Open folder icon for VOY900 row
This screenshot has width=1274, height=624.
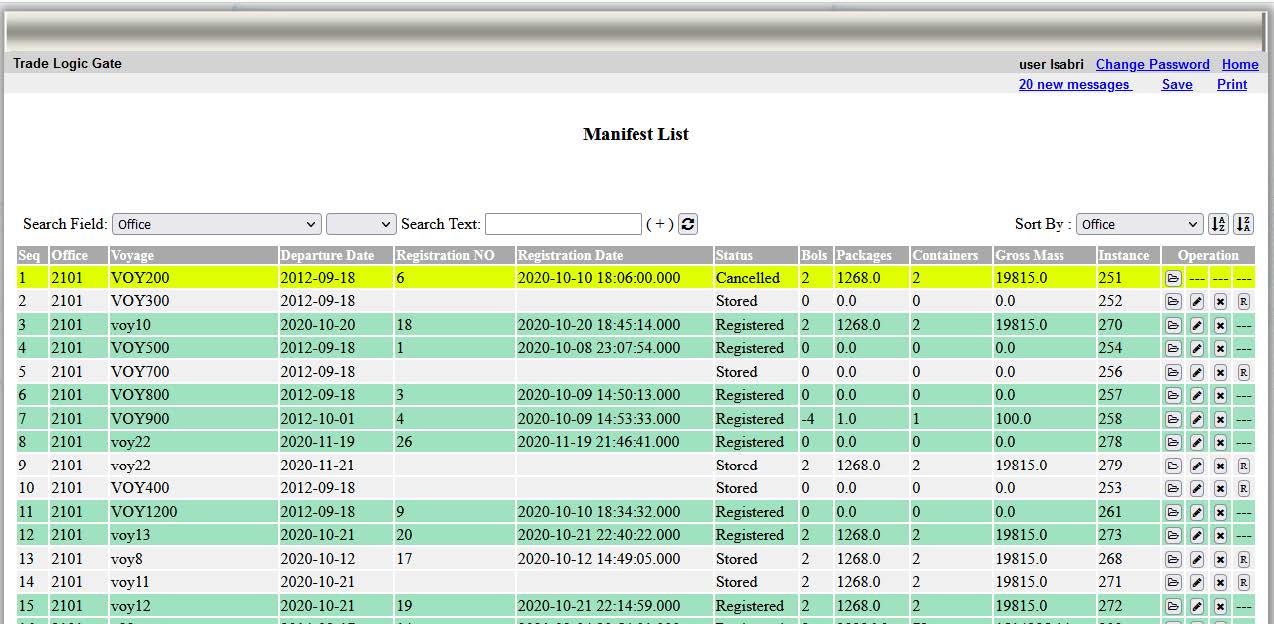coord(1173,419)
